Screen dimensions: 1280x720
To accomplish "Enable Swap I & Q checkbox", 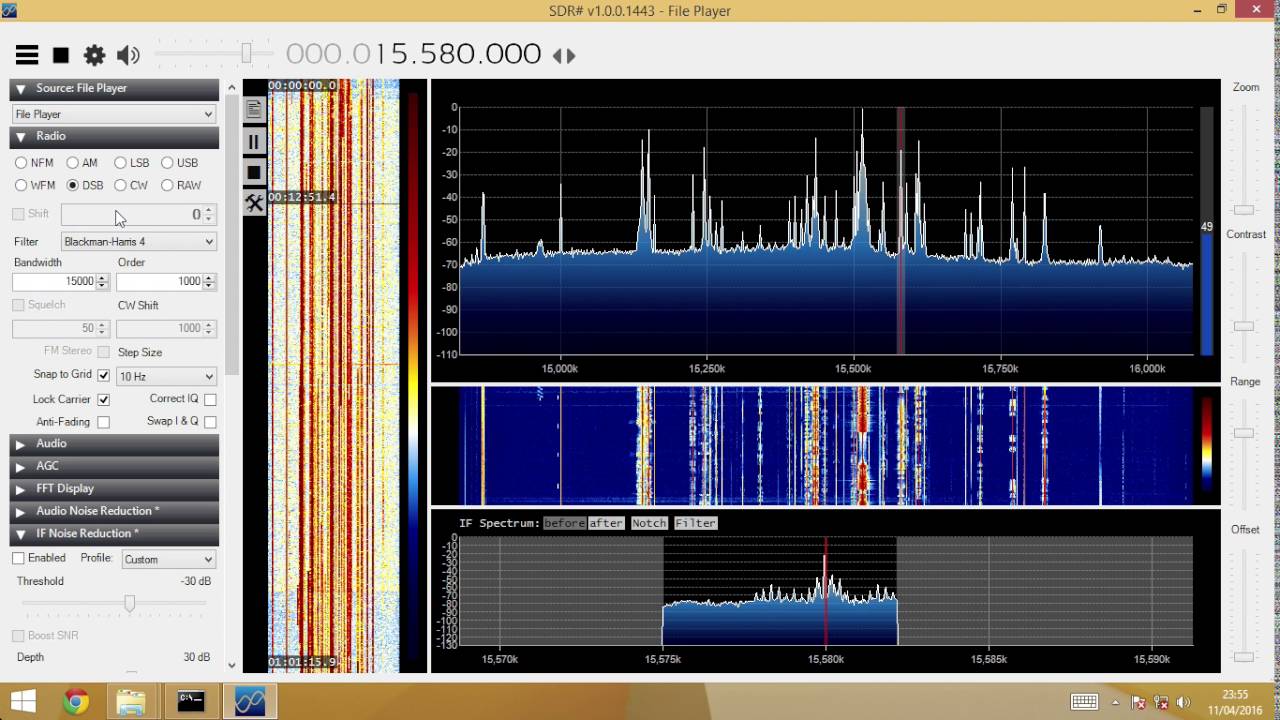I will (x=210, y=422).
